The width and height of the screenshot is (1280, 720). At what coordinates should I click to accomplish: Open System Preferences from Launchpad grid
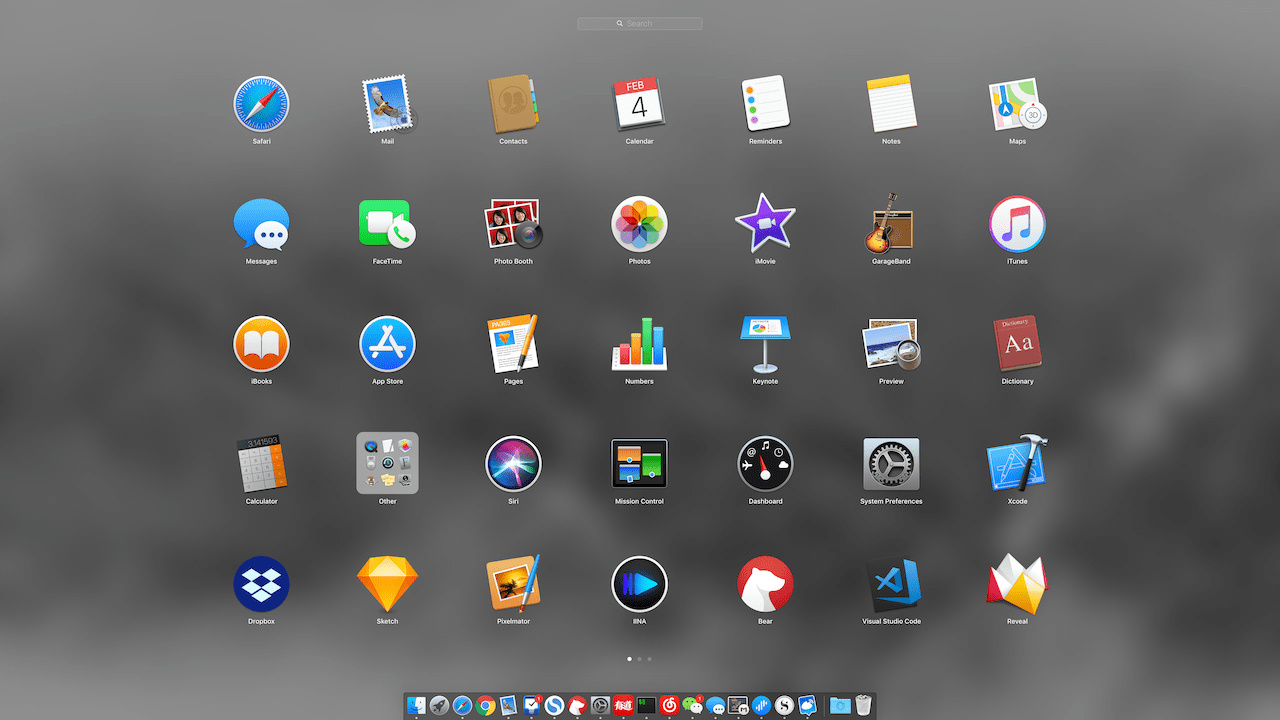891,464
